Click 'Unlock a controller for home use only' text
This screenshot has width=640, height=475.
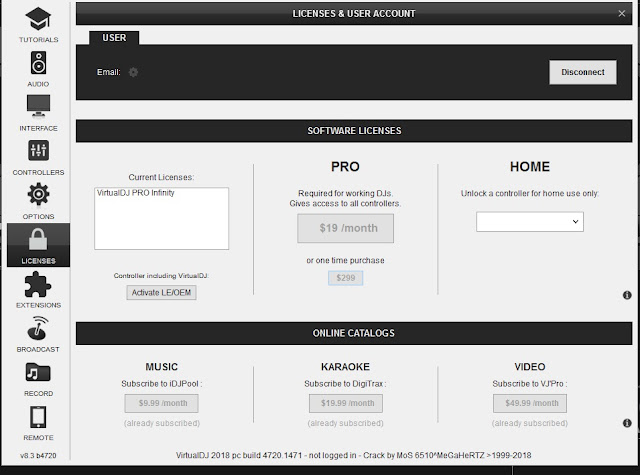pyautogui.click(x=530, y=193)
